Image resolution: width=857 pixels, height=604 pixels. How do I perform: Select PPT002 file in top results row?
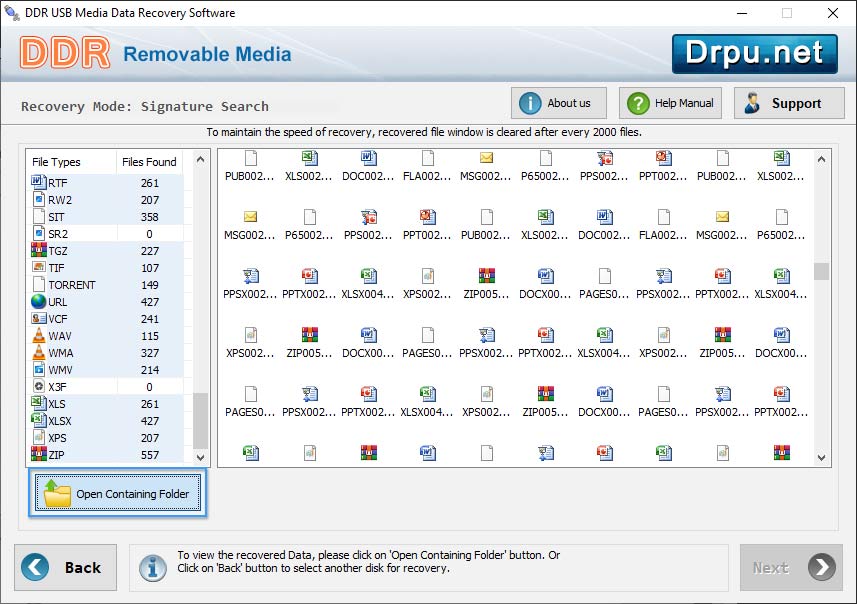point(664,166)
